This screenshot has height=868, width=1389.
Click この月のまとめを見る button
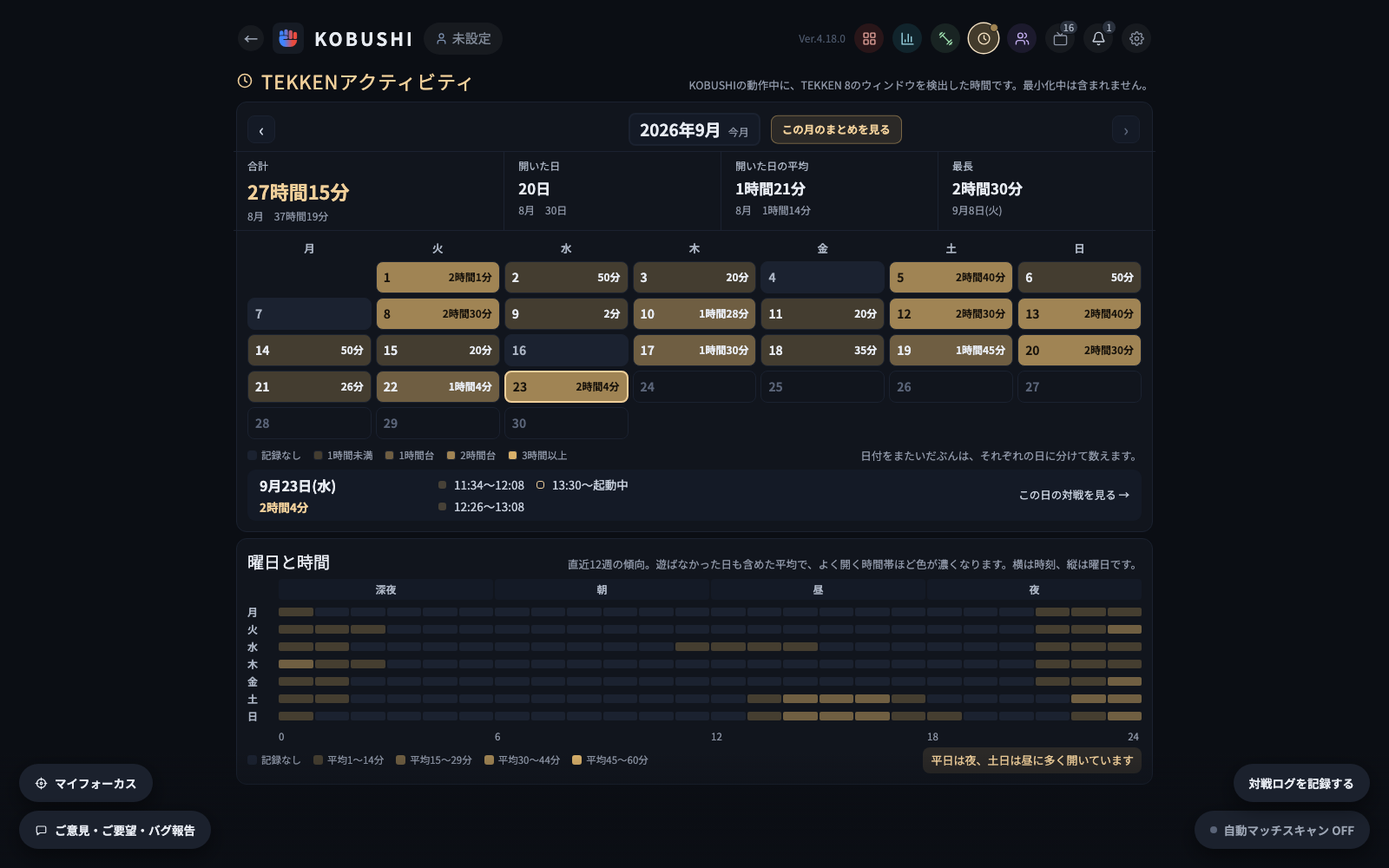pyautogui.click(x=836, y=129)
